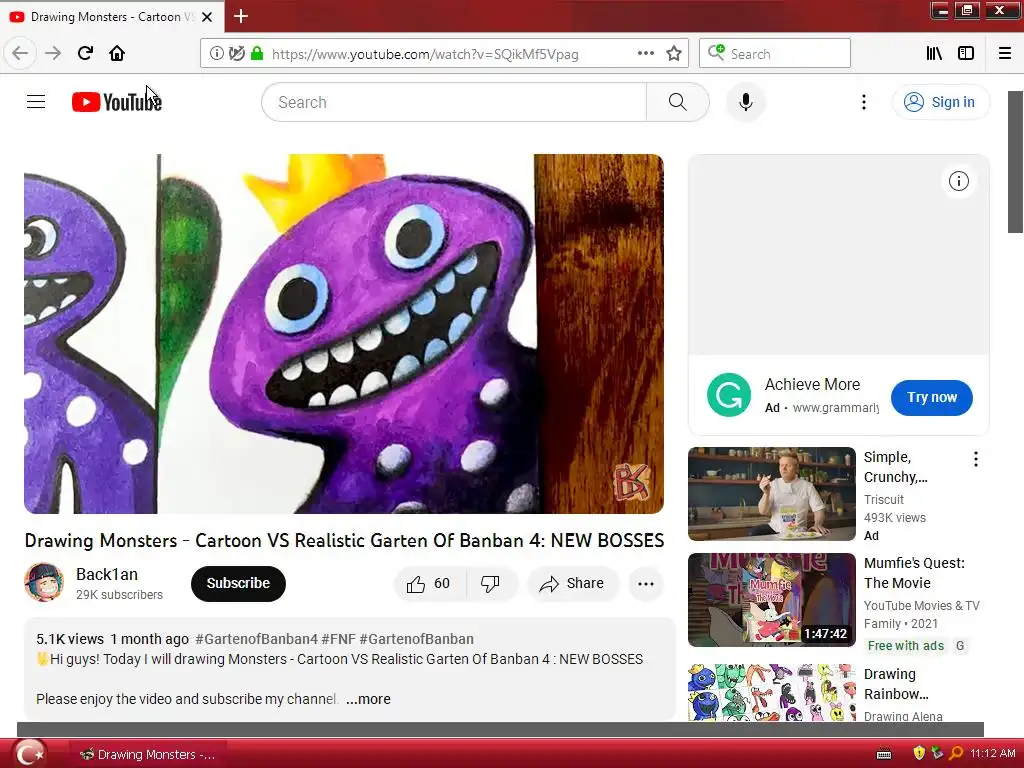Click the 5.1K views text
1024x768 pixels.
coord(70,639)
